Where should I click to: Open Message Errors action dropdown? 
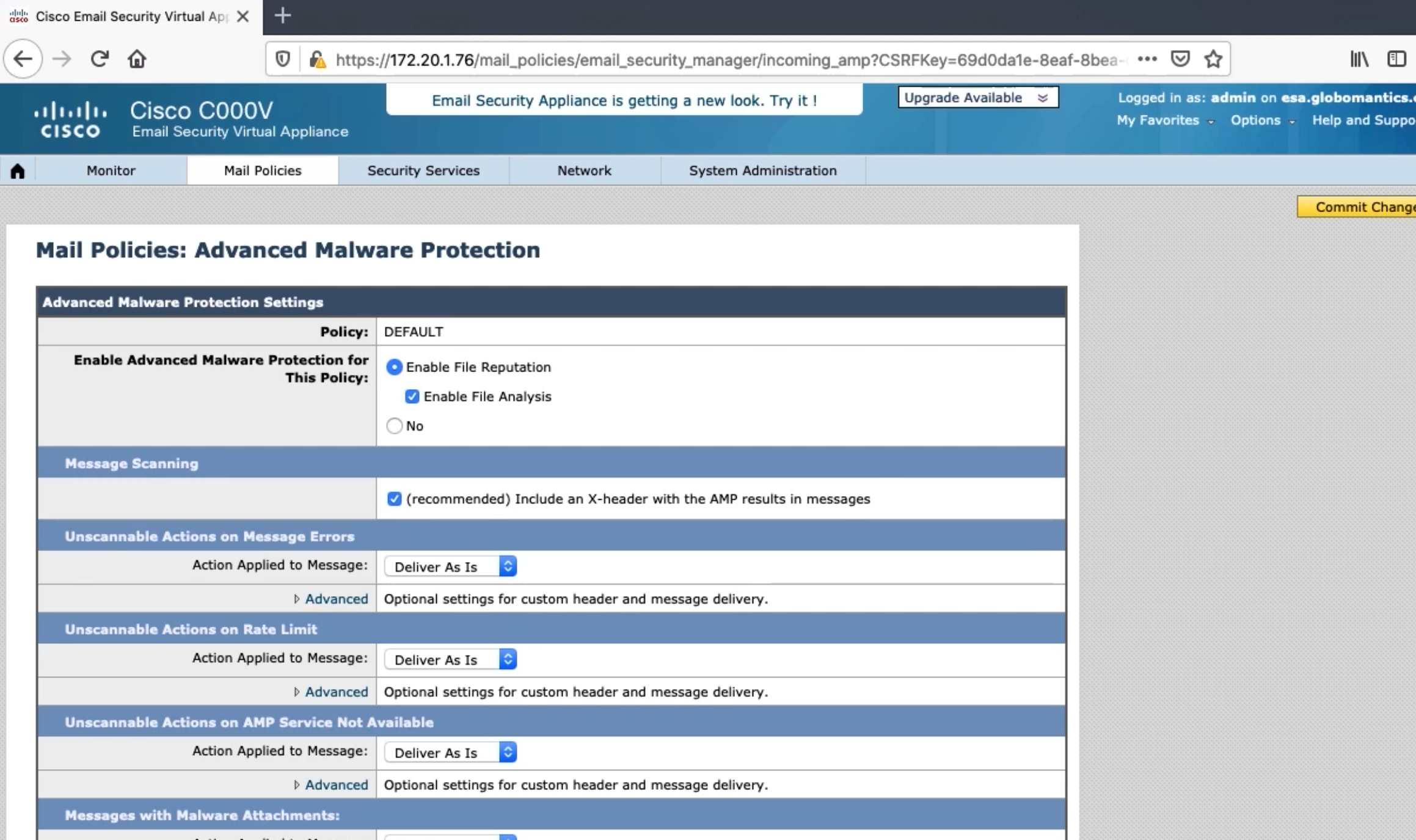[x=450, y=566]
